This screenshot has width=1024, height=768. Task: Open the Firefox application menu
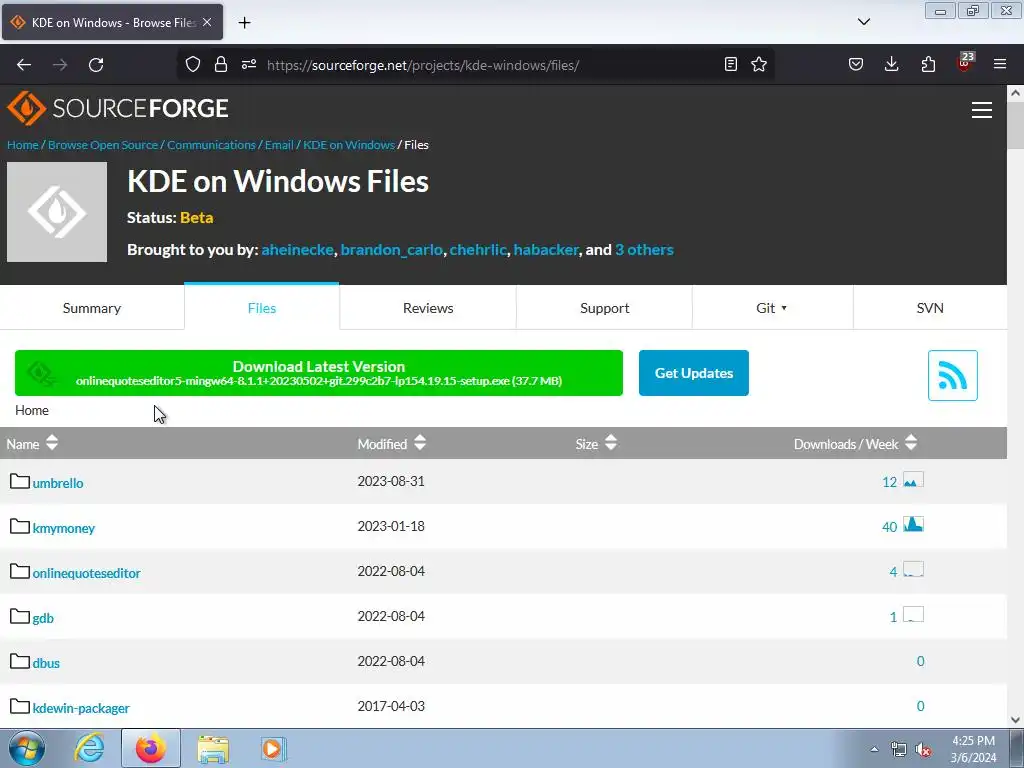point(1000,65)
